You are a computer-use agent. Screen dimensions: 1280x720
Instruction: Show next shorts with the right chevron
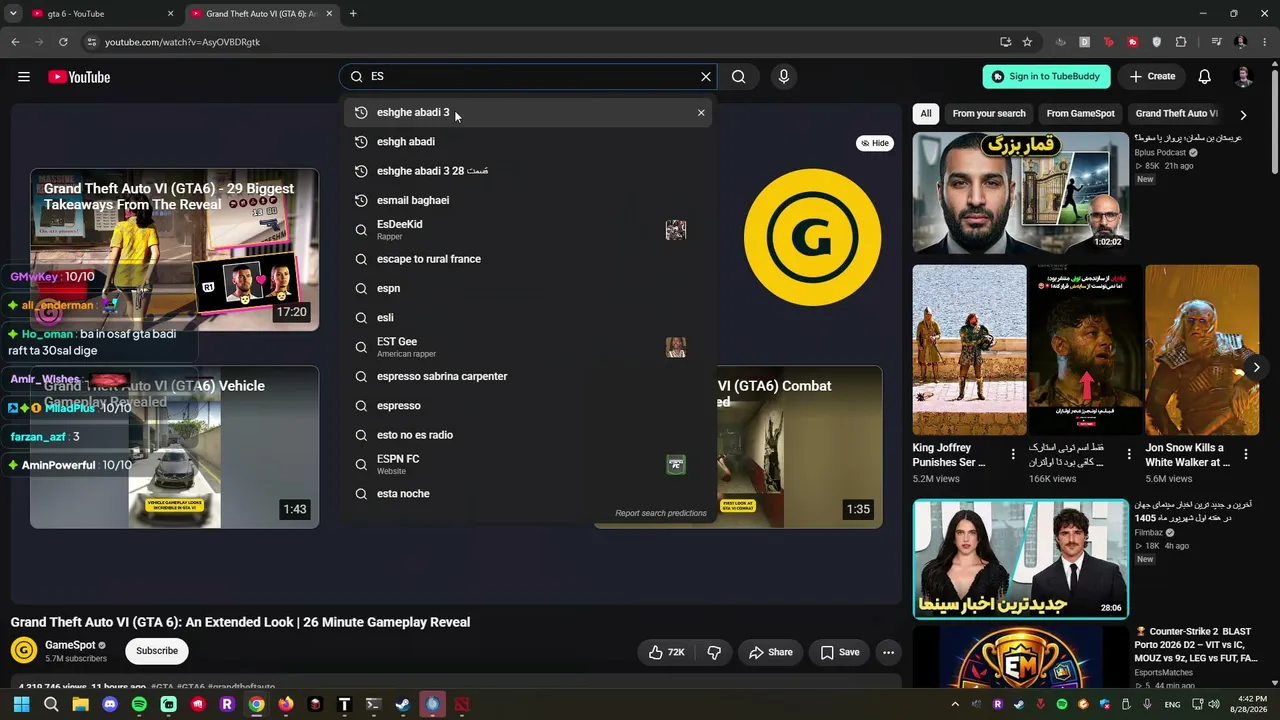point(1256,367)
